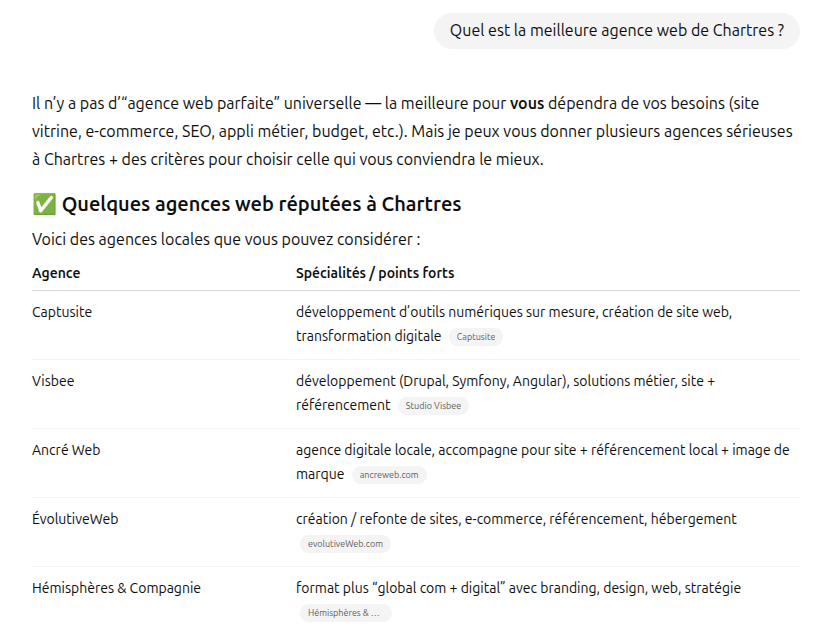The image size is (825, 633).
Task: Click the green checkmark emoji in the heading
Action: point(44,205)
